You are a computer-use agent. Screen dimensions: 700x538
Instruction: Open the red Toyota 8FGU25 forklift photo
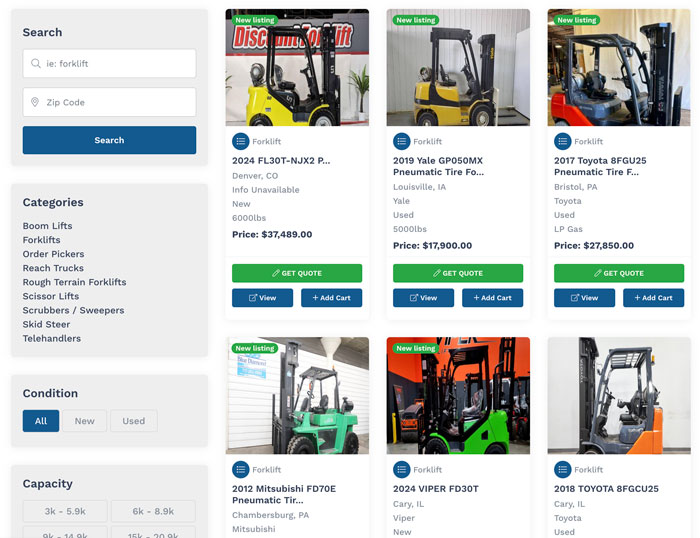(619, 67)
